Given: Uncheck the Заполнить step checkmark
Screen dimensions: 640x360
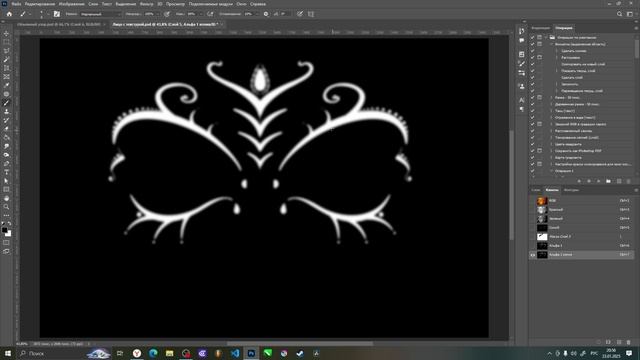Looking at the screenshot, I should pyautogui.click(x=532, y=84).
